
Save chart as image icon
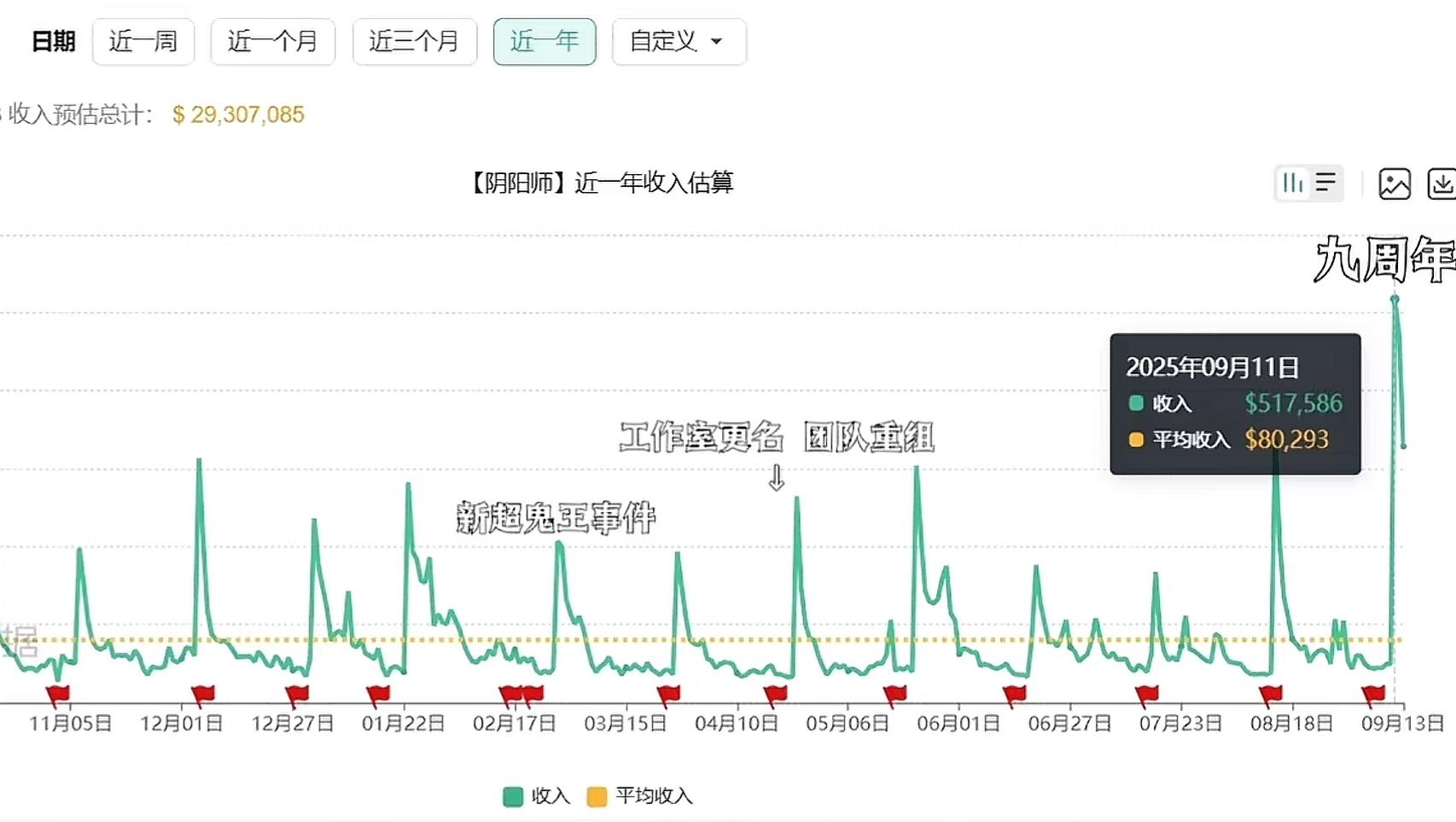(1395, 184)
